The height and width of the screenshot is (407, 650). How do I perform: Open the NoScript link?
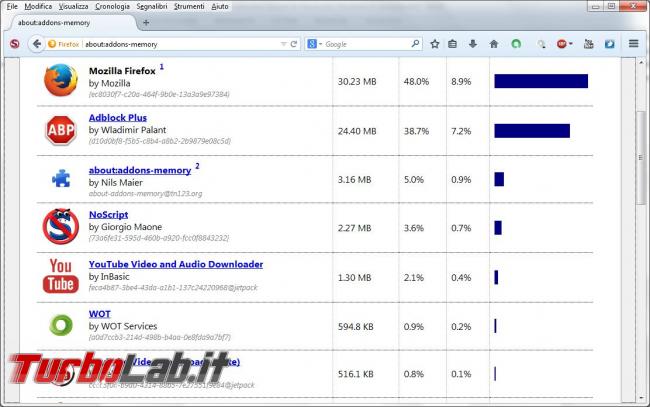pyautogui.click(x=109, y=215)
